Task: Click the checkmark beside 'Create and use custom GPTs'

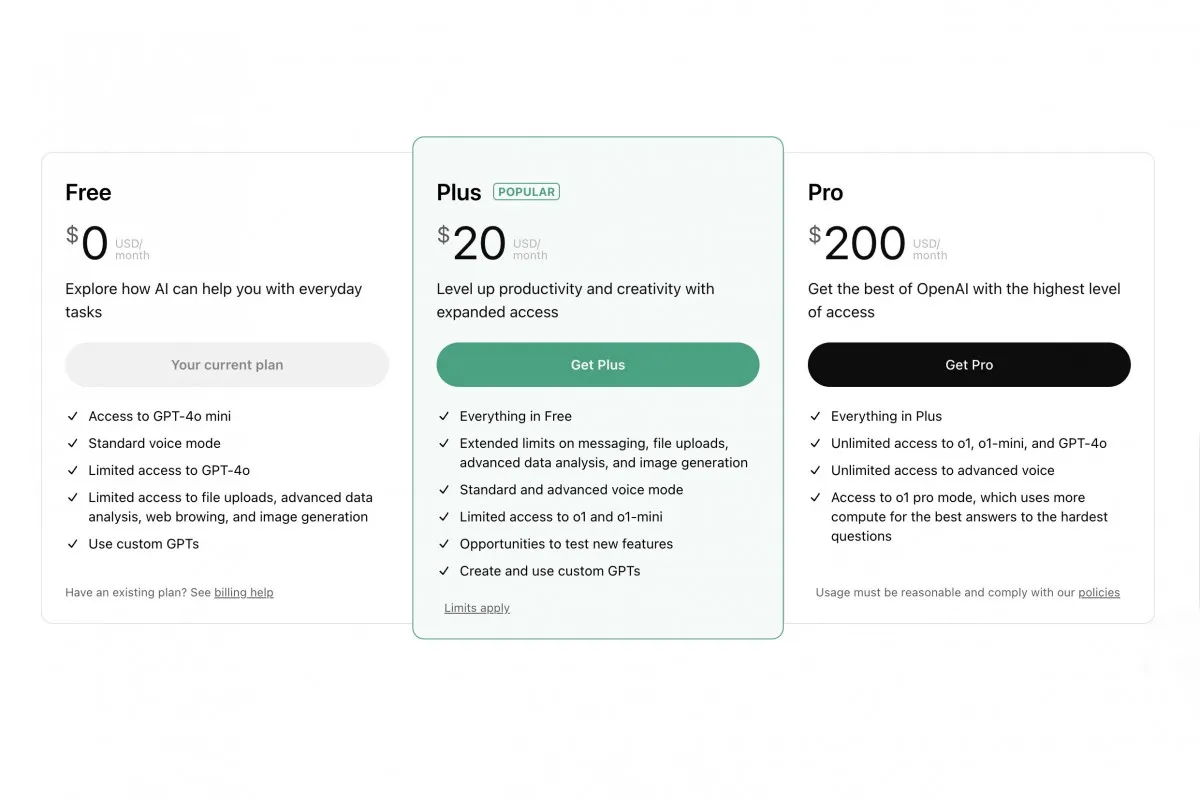Action: tap(443, 571)
